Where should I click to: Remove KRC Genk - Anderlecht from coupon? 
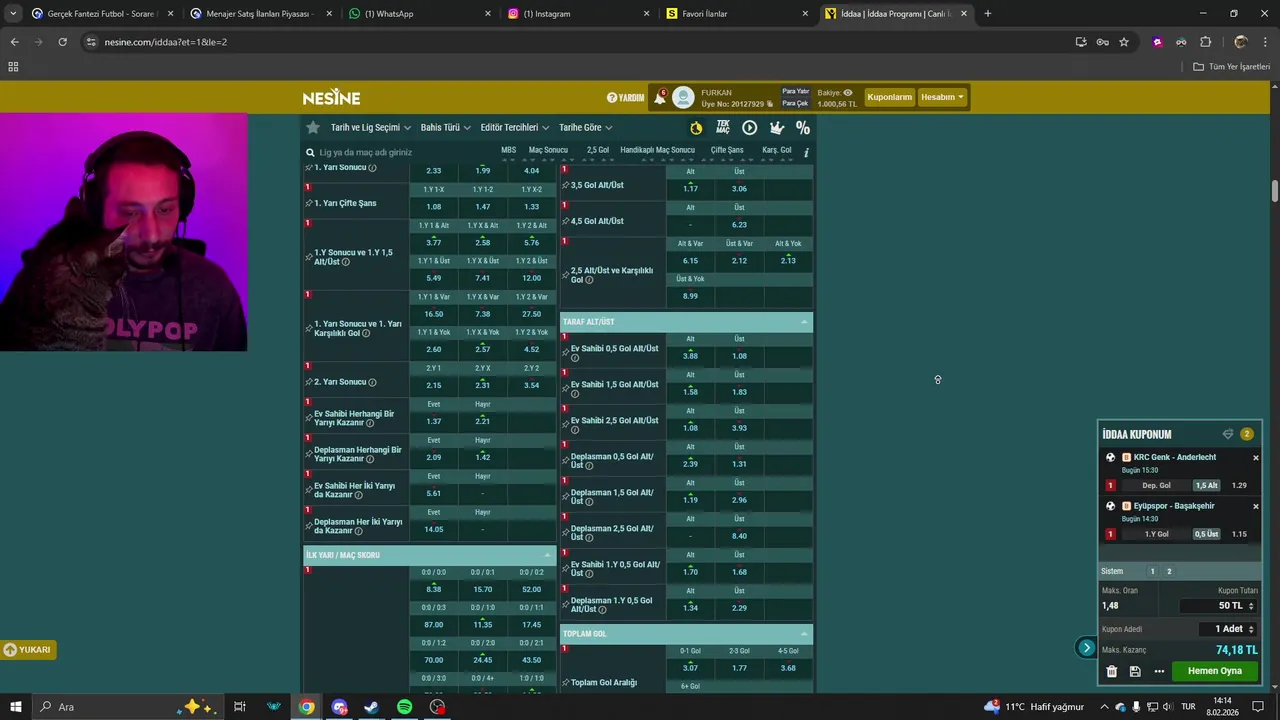pos(1256,458)
